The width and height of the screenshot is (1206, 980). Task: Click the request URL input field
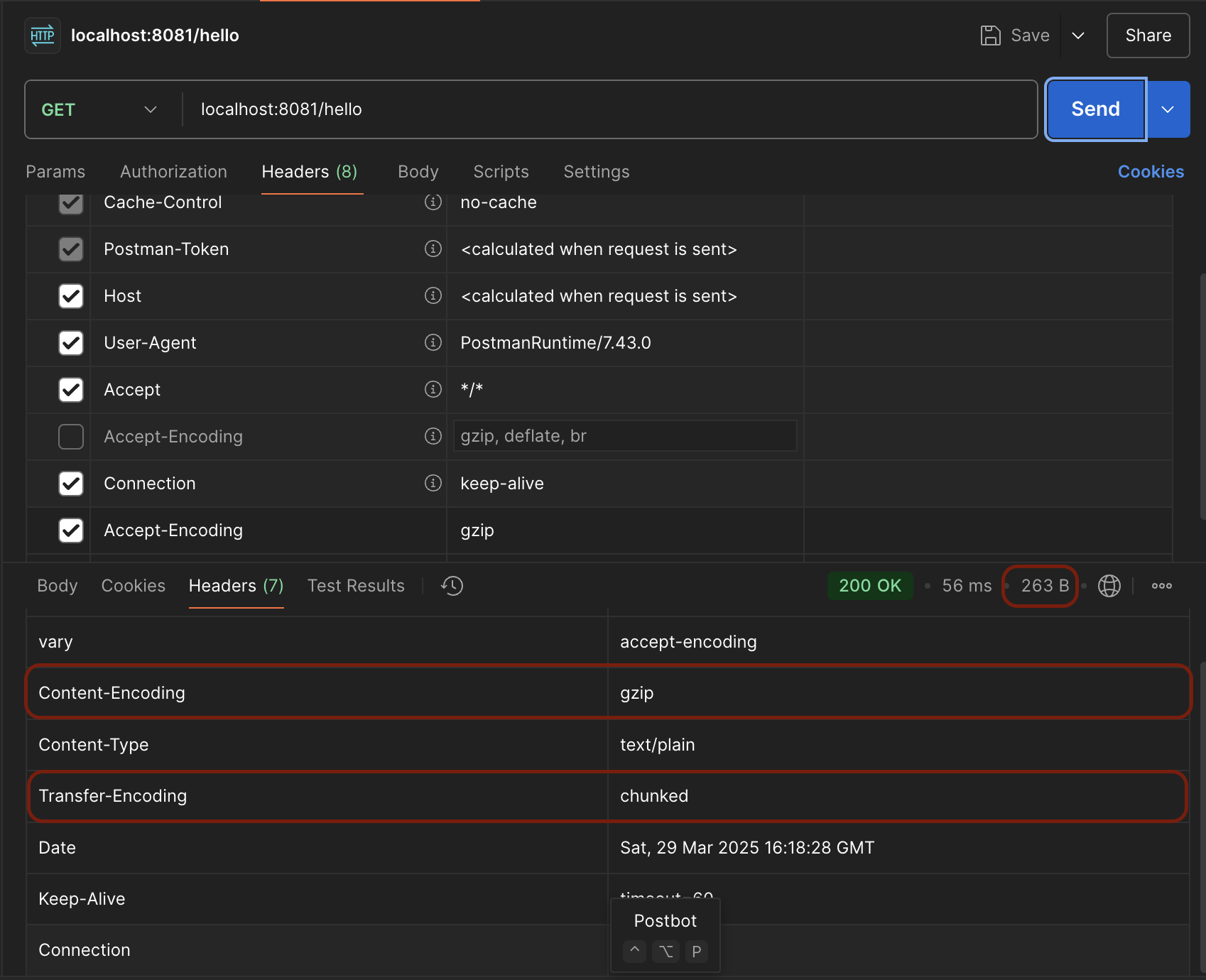coord(611,109)
